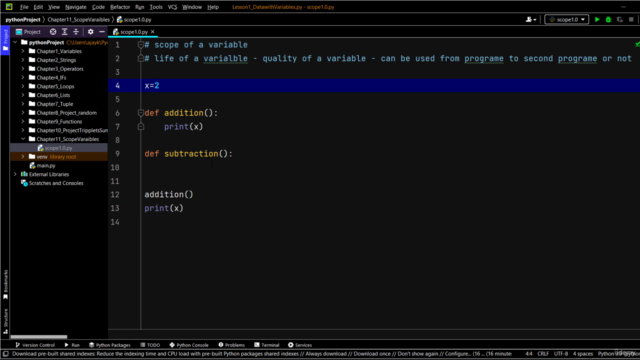
Task: Close the scope1.0.py editor tab
Action: click(x=153, y=31)
